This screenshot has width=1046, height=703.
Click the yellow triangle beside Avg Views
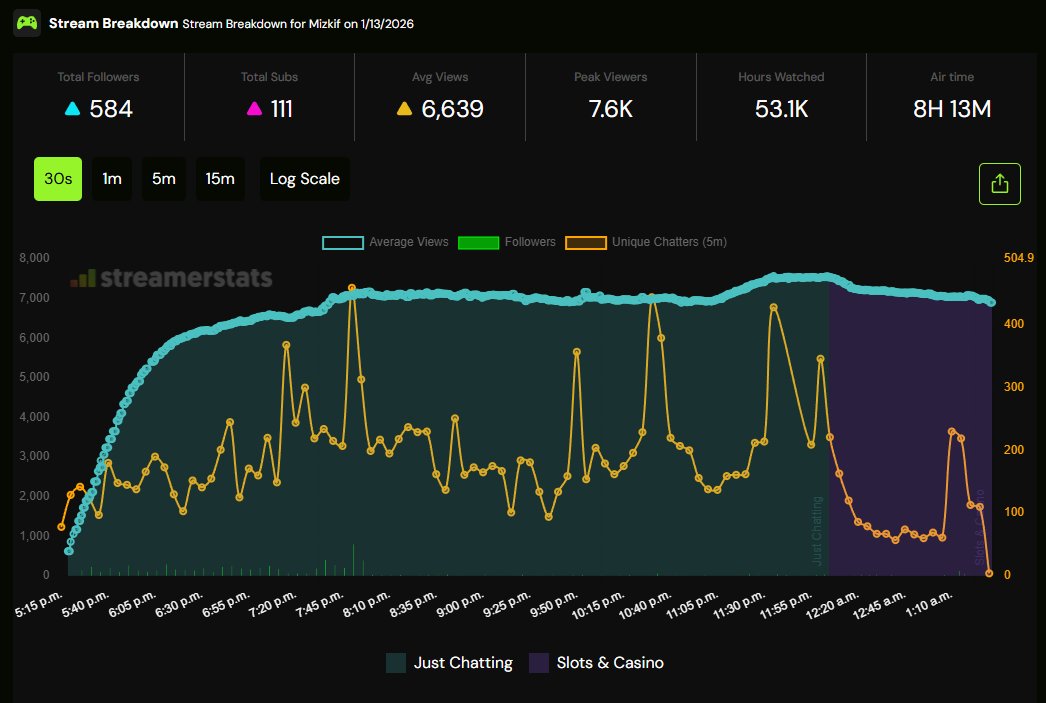click(404, 109)
